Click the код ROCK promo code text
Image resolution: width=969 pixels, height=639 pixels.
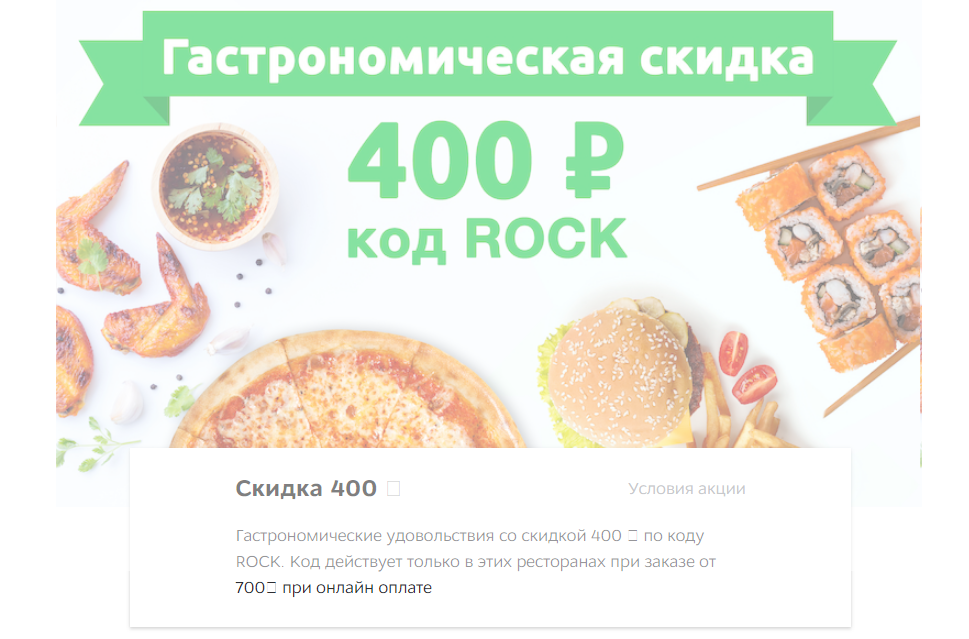point(487,239)
